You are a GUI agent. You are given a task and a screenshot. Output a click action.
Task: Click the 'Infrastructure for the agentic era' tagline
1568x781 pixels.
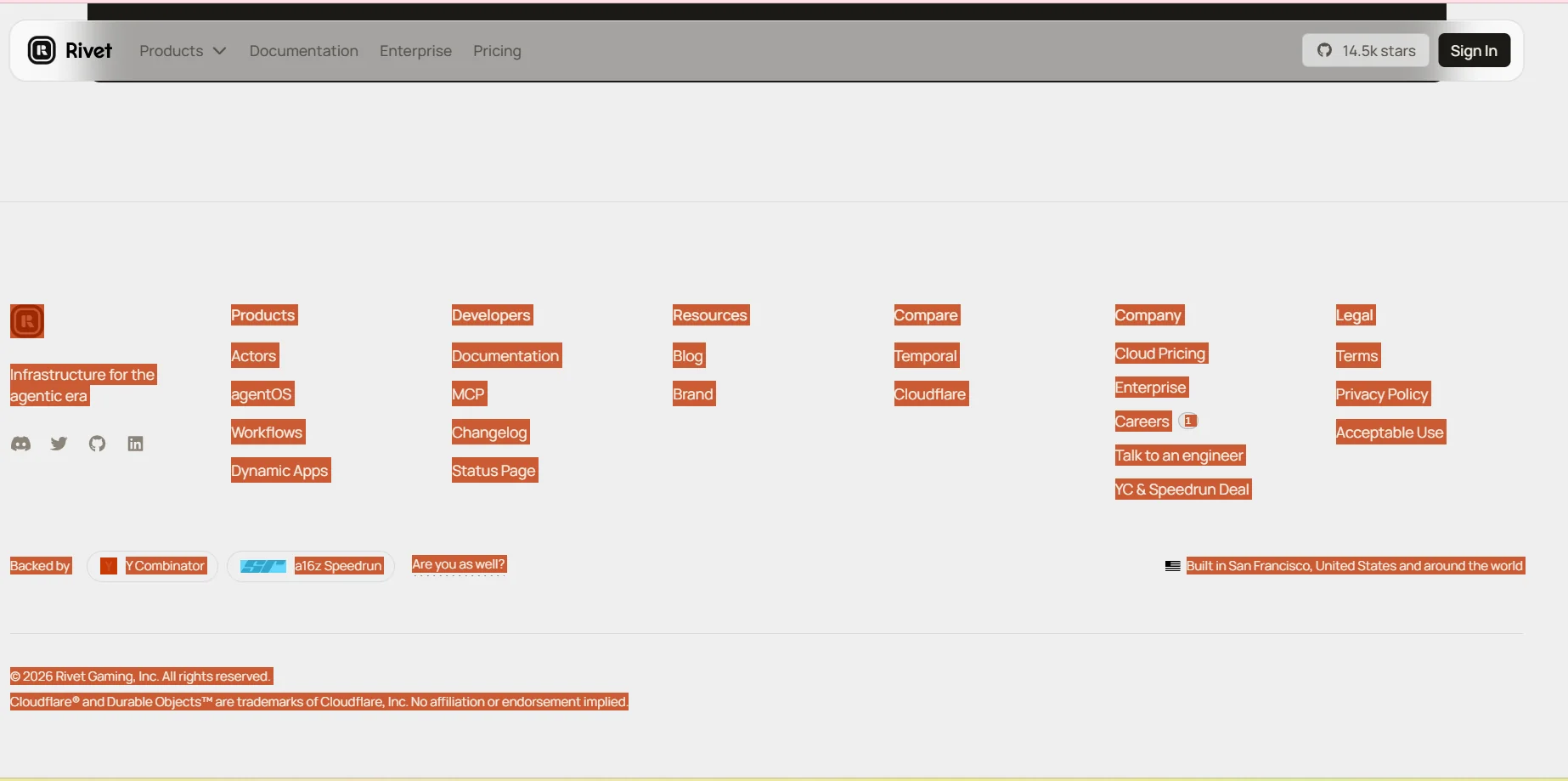coord(83,385)
